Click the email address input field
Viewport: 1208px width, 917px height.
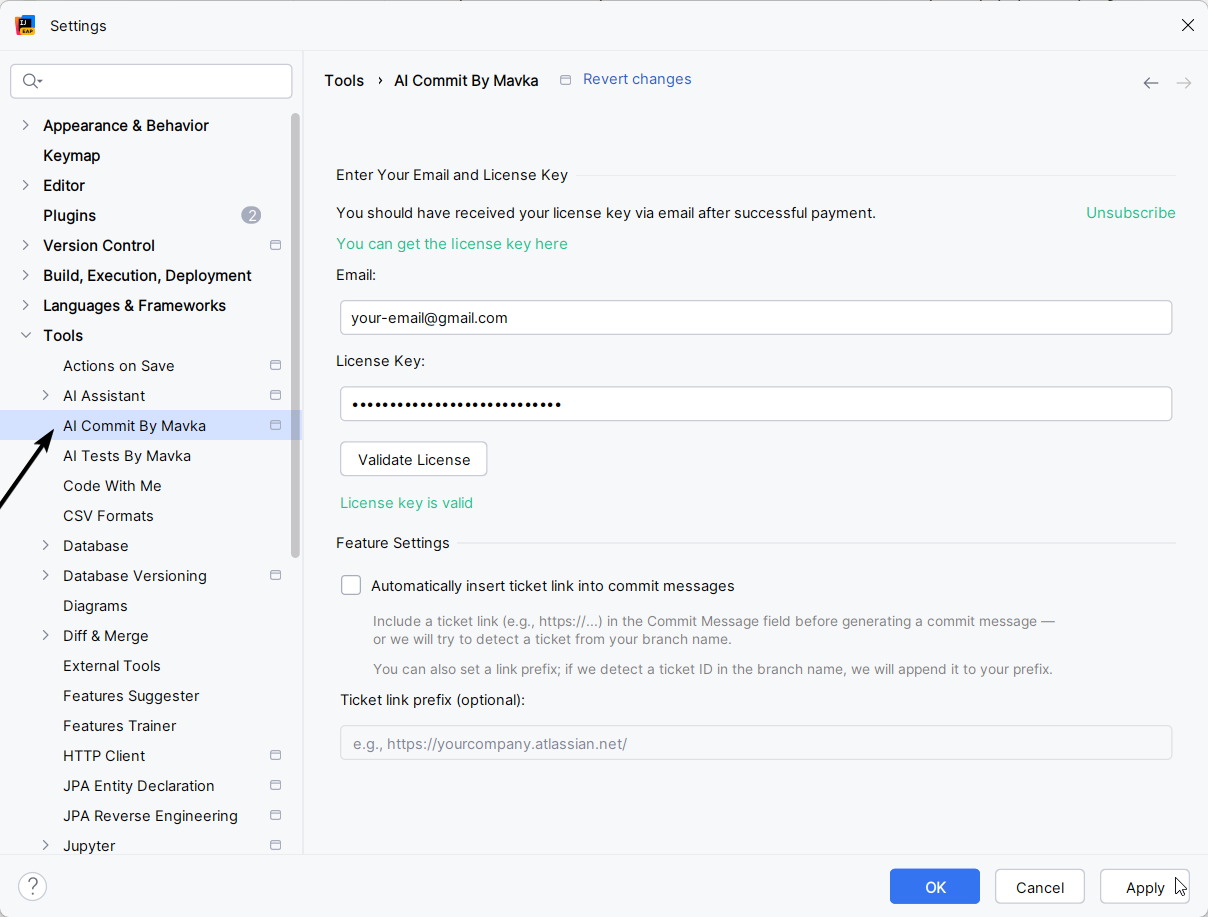pyautogui.click(x=756, y=317)
